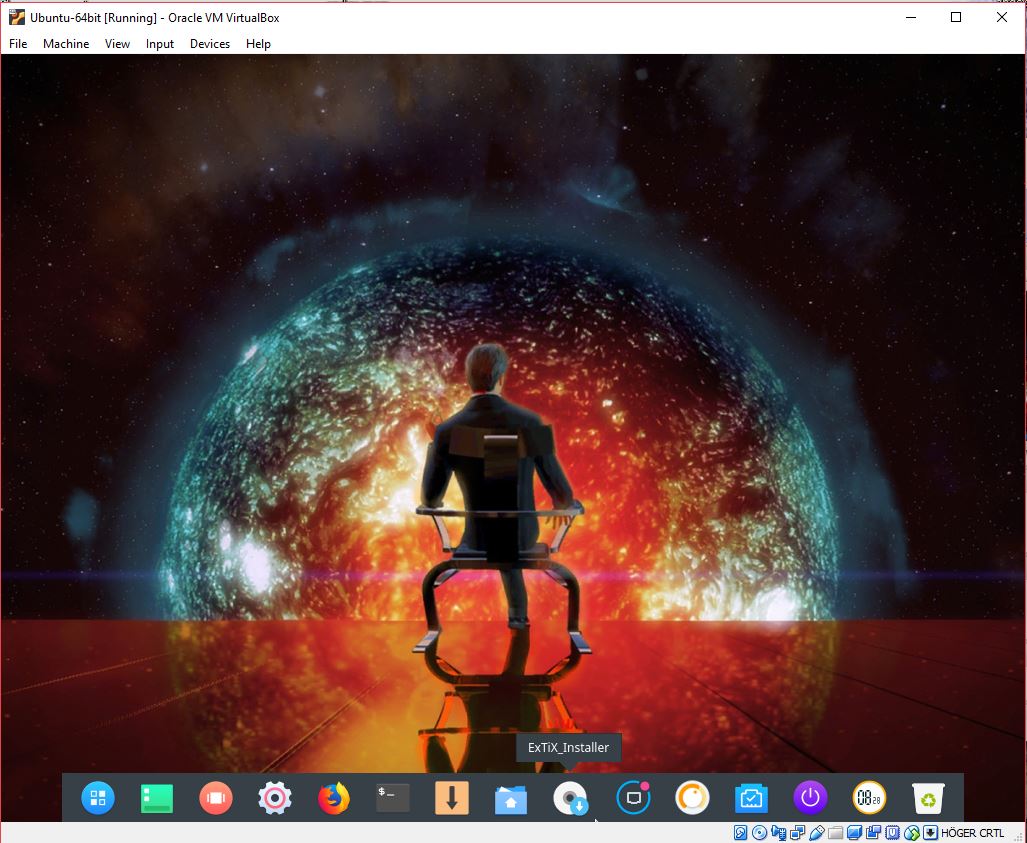Open the Help menu
The image size is (1027, 843).
point(258,44)
